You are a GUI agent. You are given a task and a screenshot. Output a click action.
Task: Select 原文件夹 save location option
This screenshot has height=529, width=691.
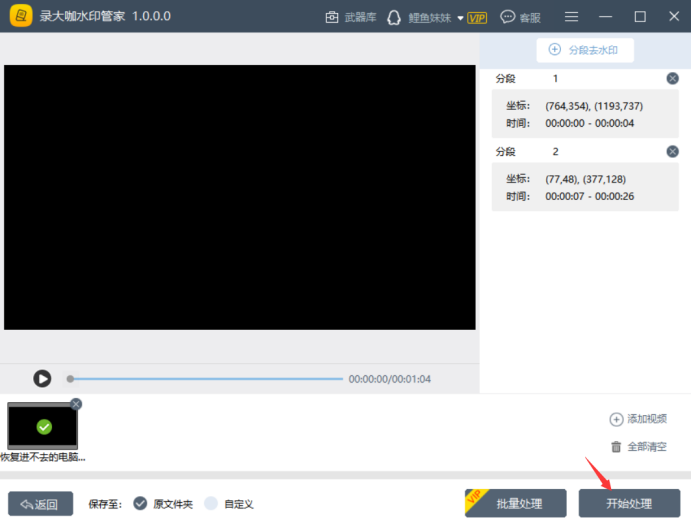tap(163, 503)
